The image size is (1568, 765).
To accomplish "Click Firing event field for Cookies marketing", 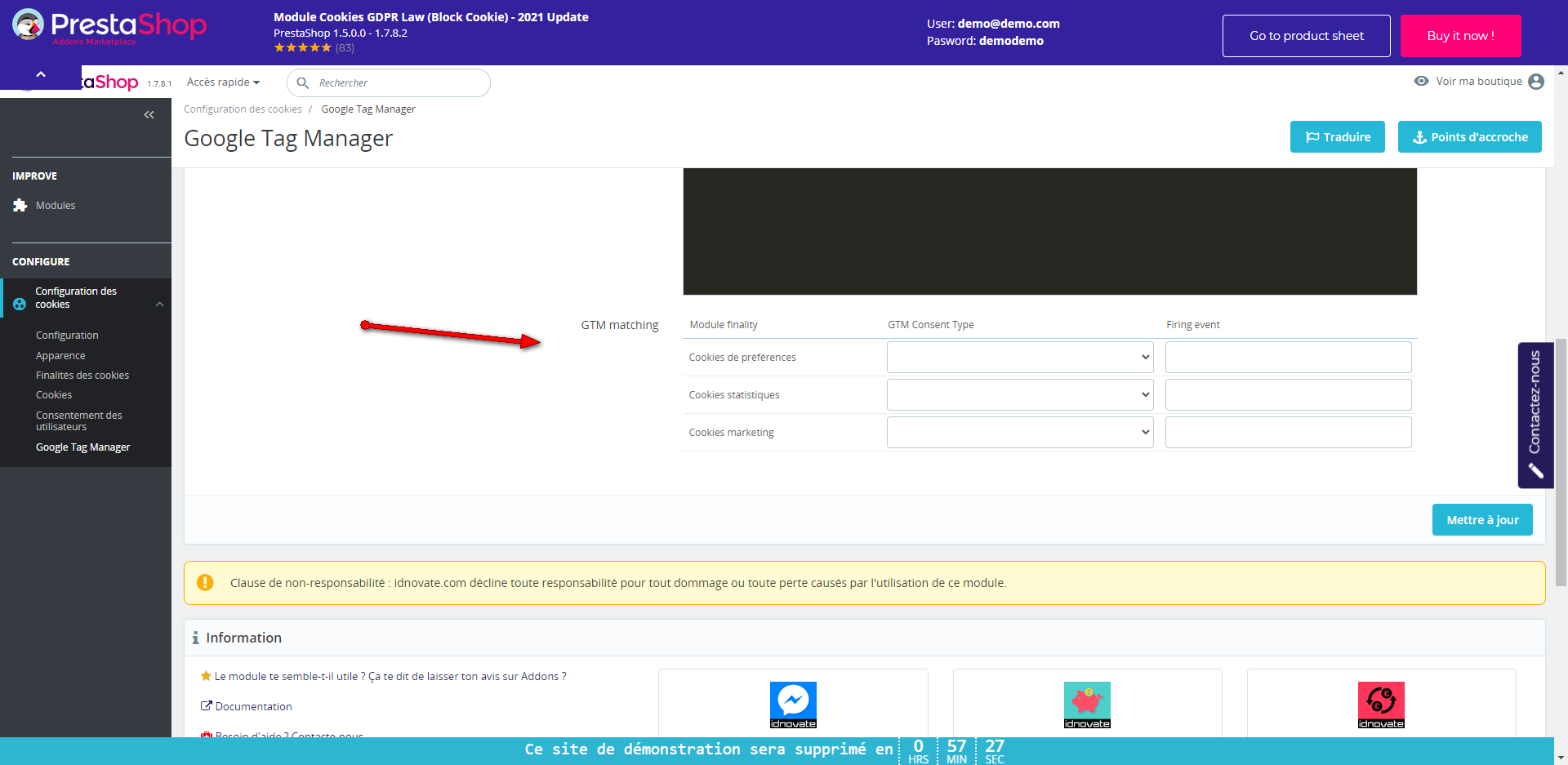I will 1288,432.
